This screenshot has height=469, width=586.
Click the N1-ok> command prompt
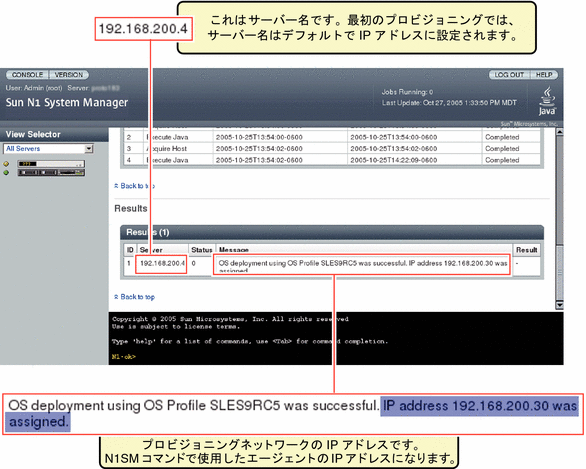[x=124, y=357]
